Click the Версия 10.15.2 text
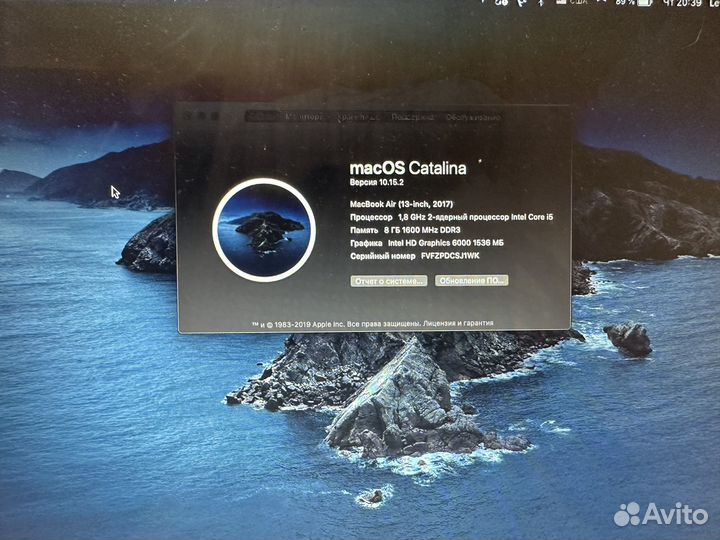The width and height of the screenshot is (720, 540). point(377,182)
